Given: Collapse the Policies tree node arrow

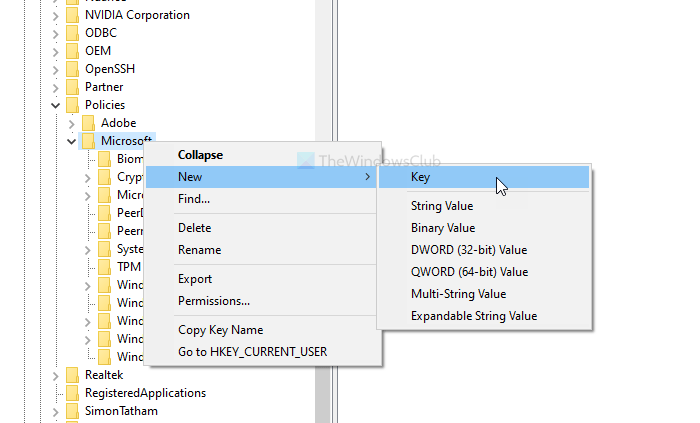Looking at the screenshot, I should tap(55, 105).
